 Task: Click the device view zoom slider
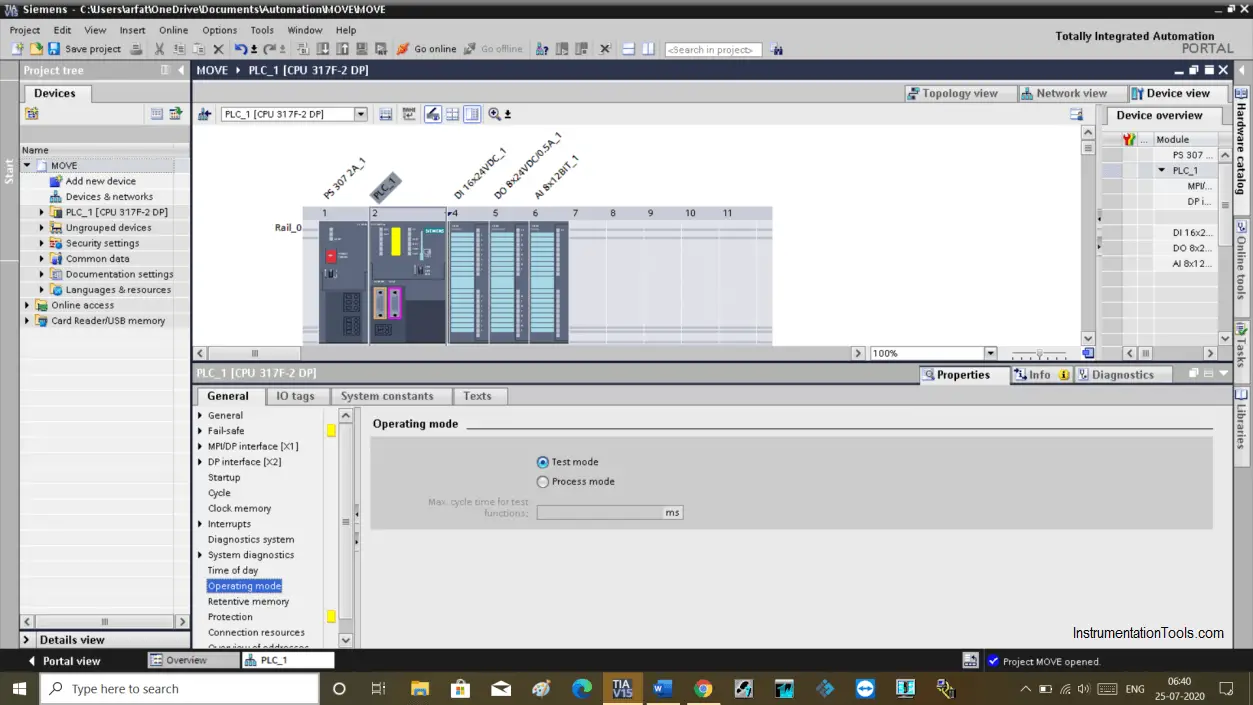[x=1039, y=354]
